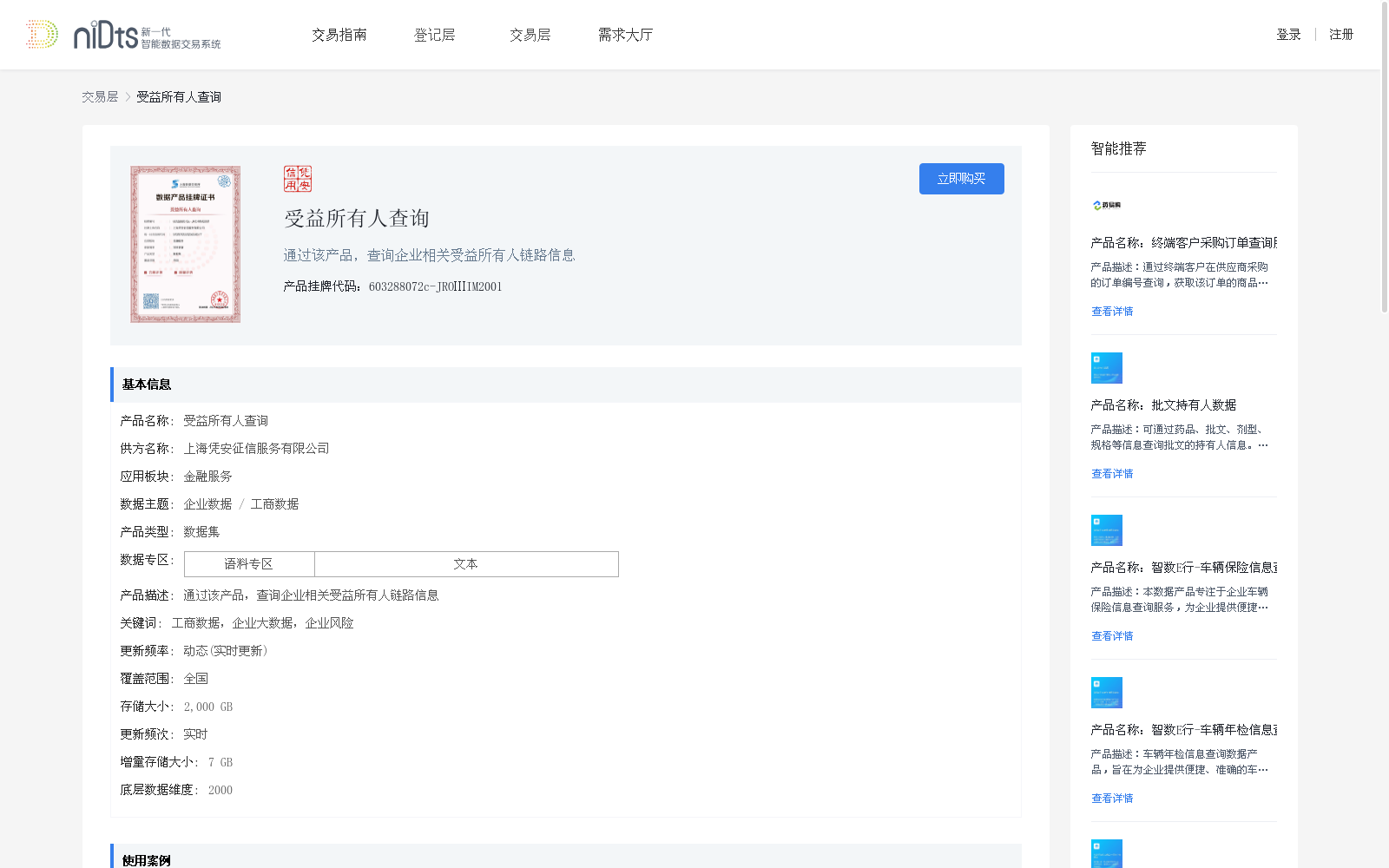Image resolution: width=1389 pixels, height=868 pixels.
Task: View details of 车辆保险信息 product
Action: point(1112,636)
